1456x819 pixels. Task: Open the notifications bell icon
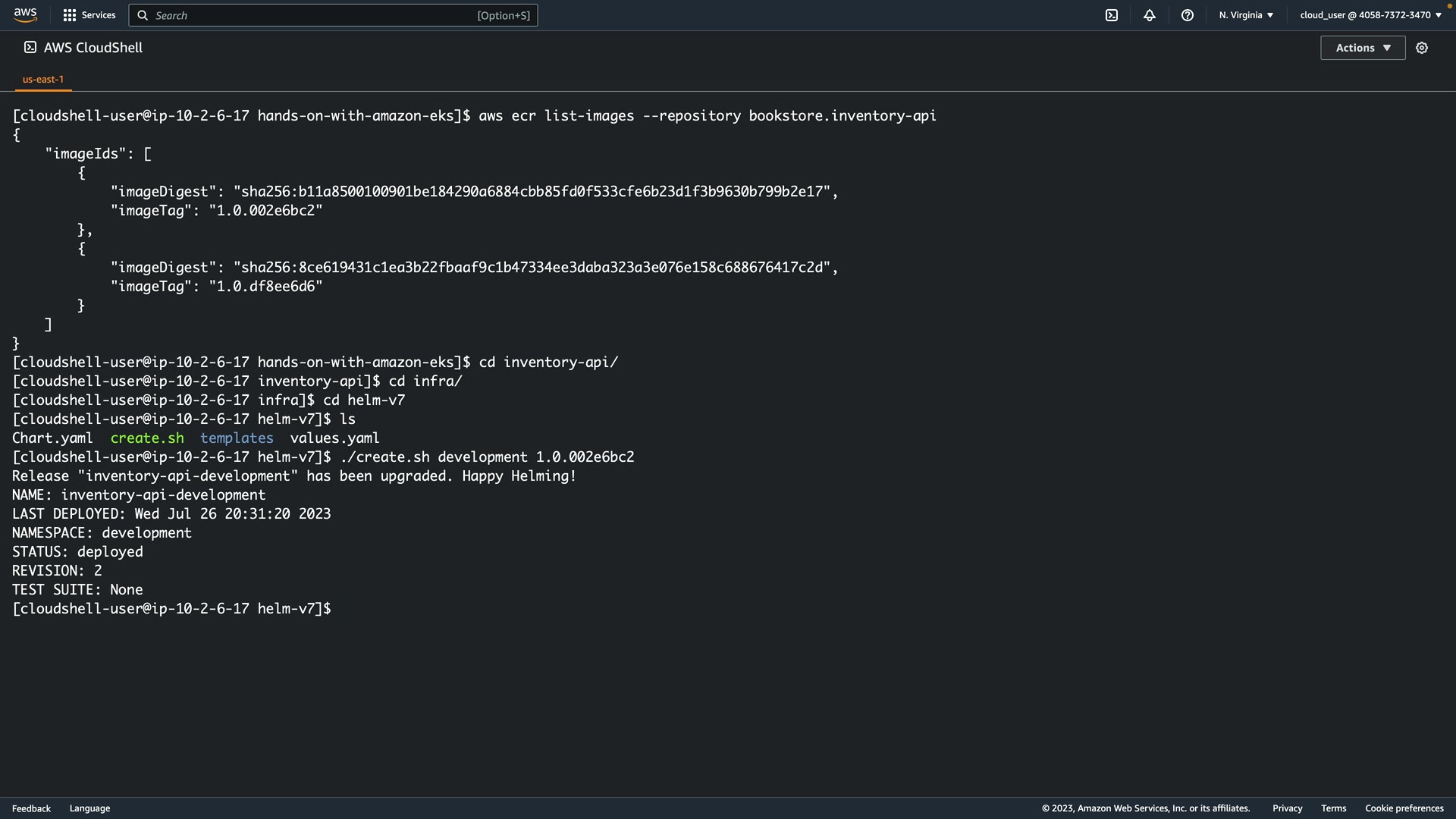[x=1149, y=15]
